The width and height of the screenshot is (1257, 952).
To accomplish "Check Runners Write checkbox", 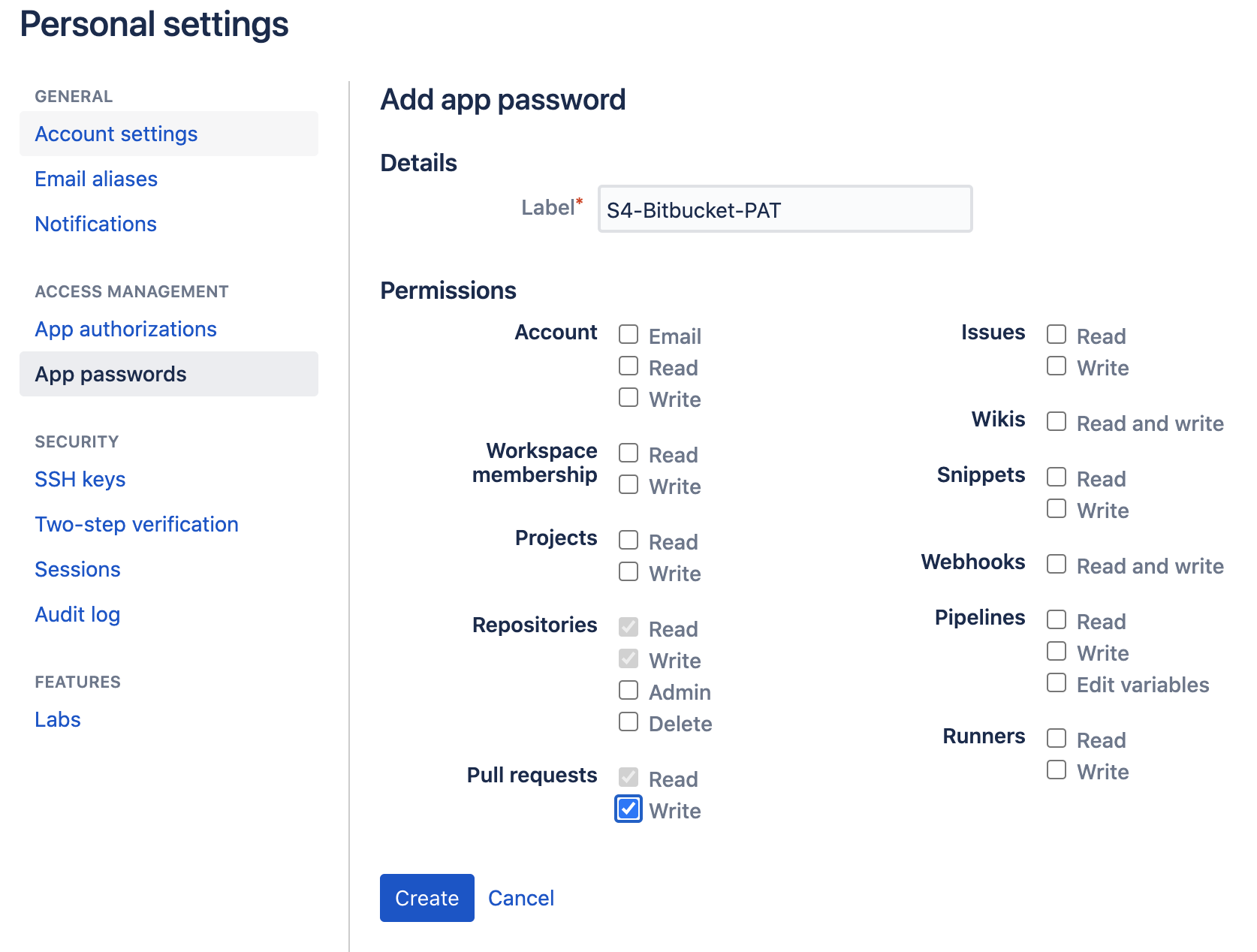I will (1057, 770).
